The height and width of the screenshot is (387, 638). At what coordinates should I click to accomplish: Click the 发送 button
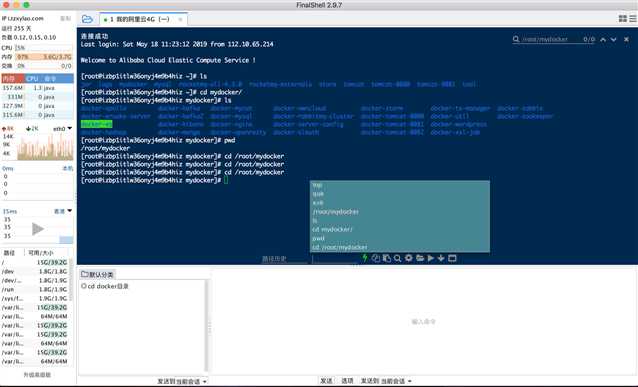[x=326, y=381]
